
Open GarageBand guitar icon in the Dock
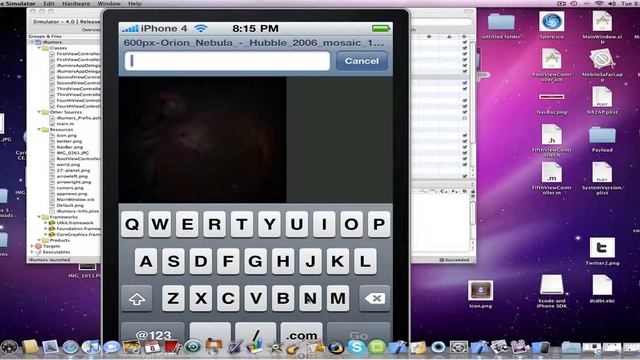coord(293,348)
